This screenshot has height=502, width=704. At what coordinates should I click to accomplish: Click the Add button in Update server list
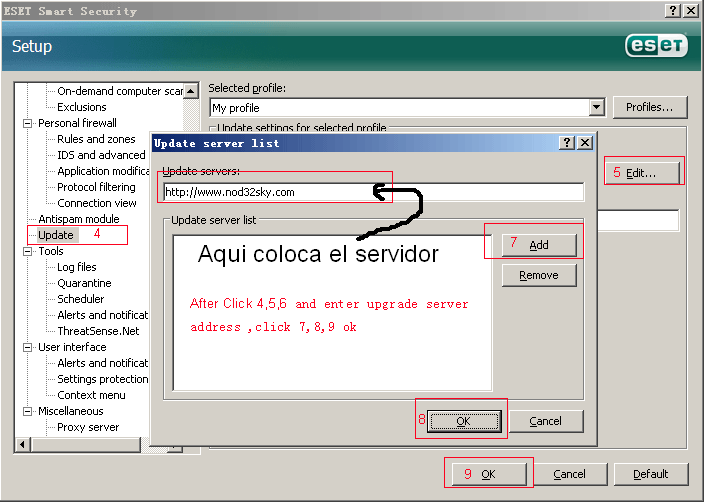[x=539, y=245]
